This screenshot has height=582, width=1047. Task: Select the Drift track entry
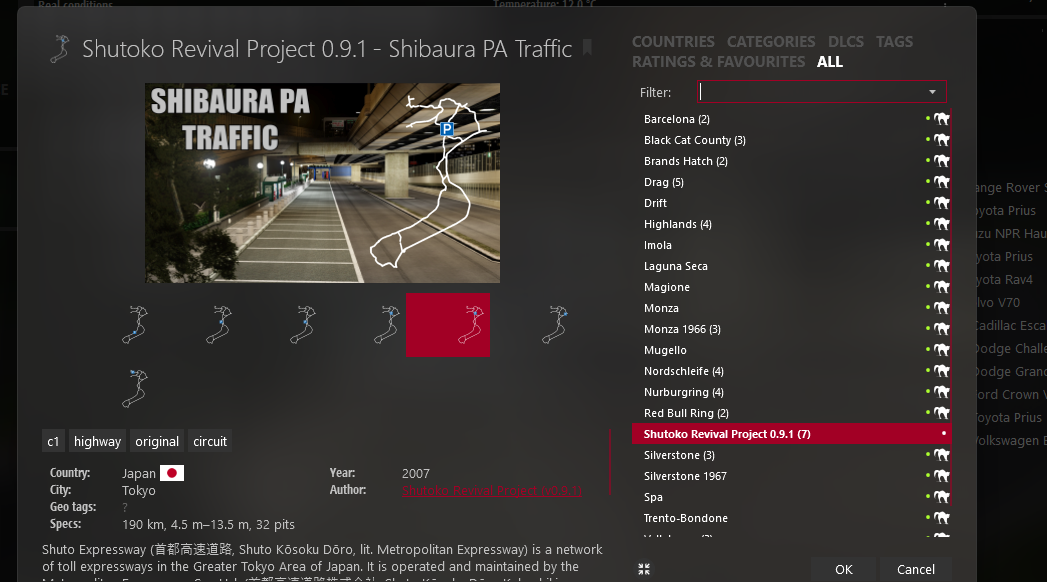click(791, 203)
